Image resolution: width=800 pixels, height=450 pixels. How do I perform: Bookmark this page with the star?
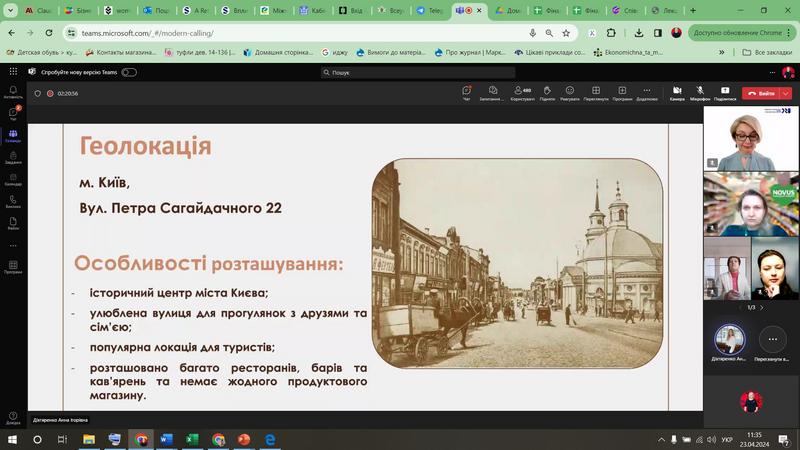coord(566,33)
